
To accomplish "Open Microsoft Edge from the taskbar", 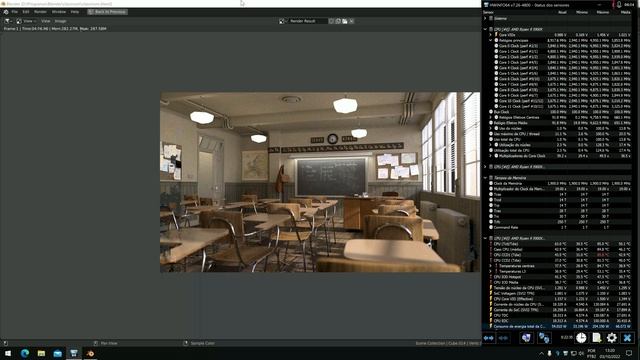I will tap(25, 353).
